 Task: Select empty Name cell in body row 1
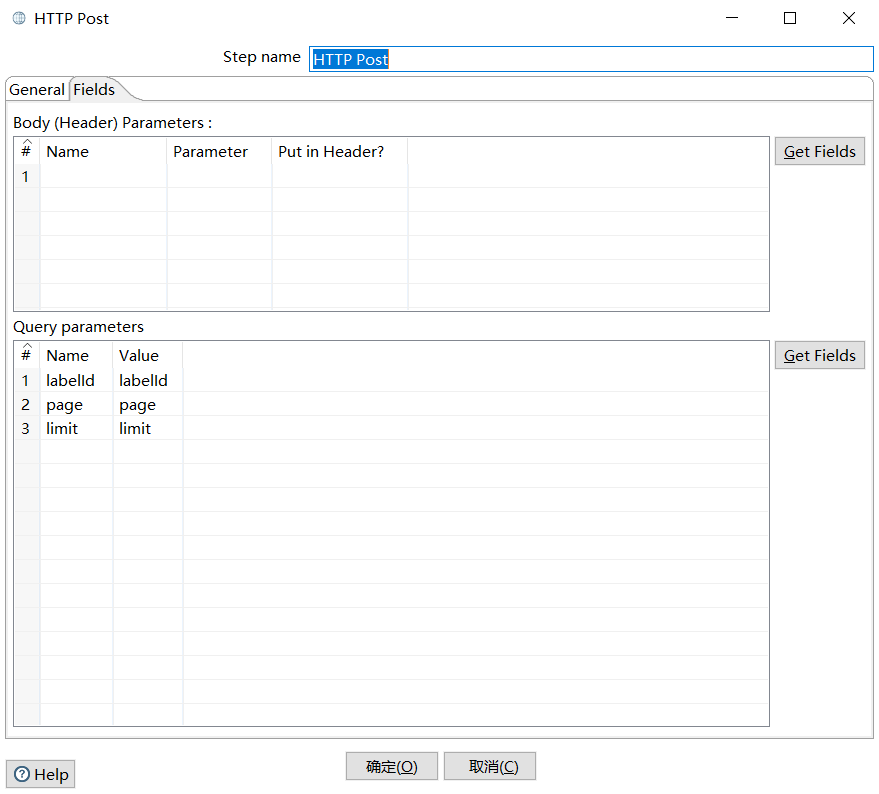[x=103, y=177]
